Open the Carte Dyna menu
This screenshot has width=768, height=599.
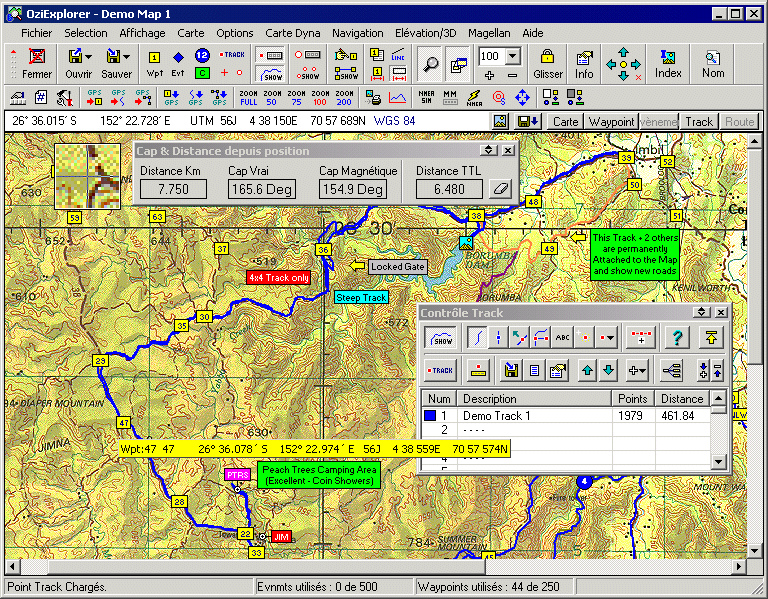(x=292, y=33)
